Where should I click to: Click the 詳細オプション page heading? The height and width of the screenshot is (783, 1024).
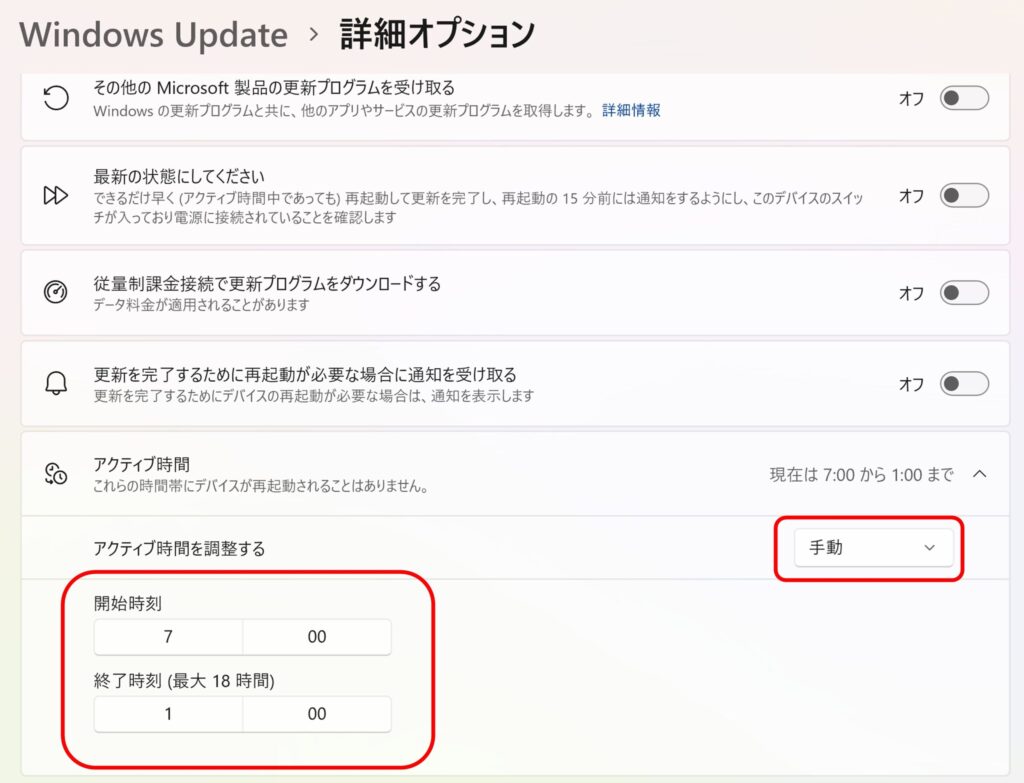coord(438,35)
